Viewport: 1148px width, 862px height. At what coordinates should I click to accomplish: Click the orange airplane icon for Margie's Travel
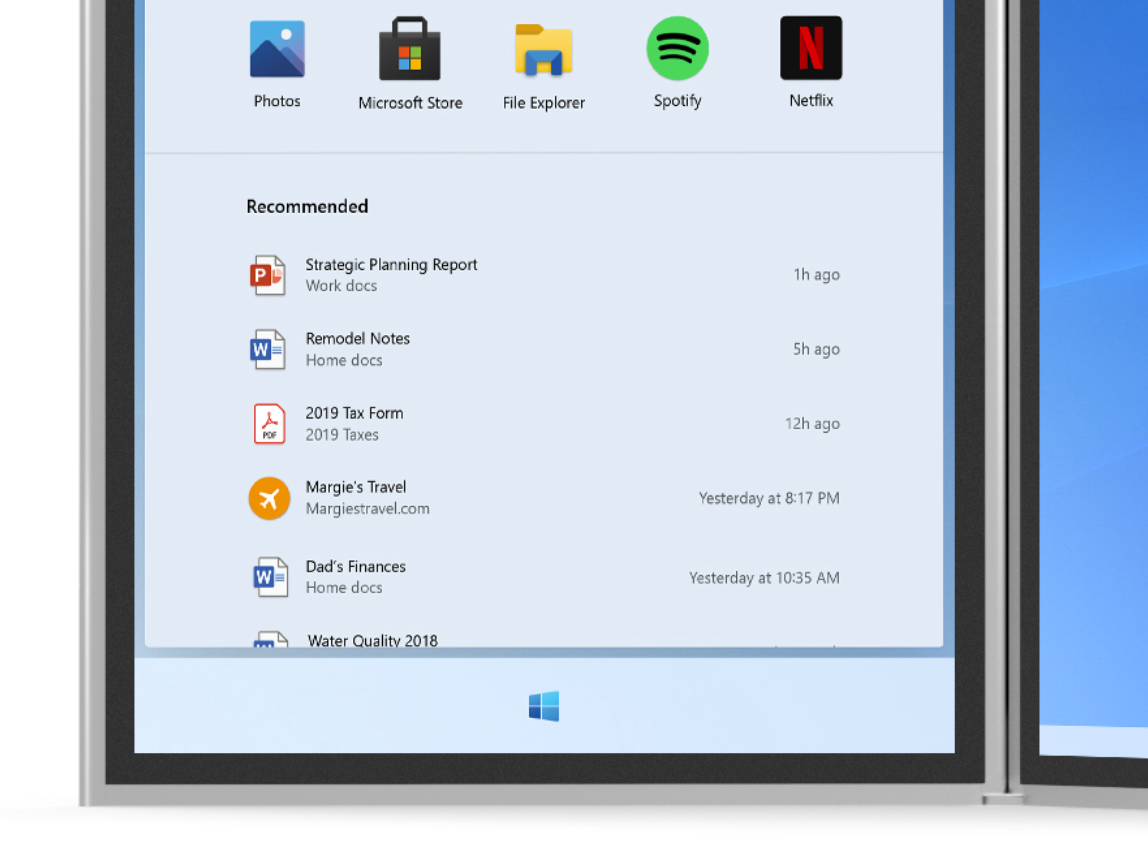269,498
